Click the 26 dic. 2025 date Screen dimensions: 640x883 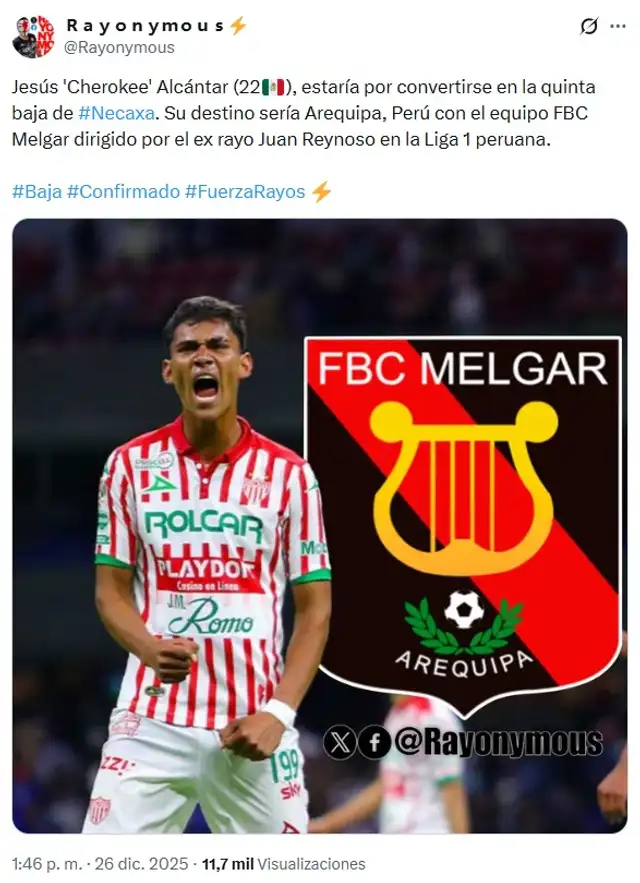(x=141, y=864)
